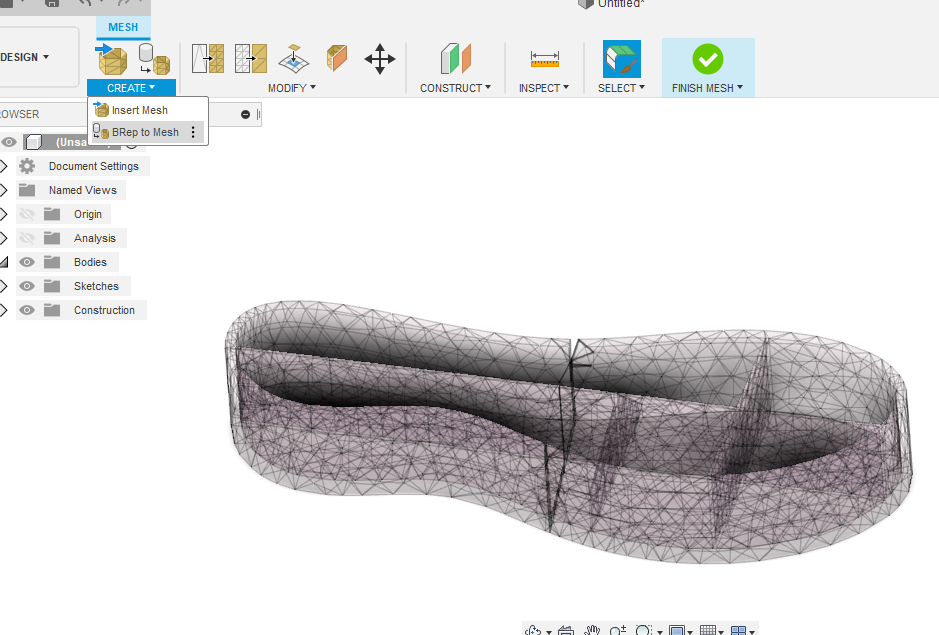Screen dimensions: 939x635
Task: Select the Zoom magnifier tool
Action: [617, 630]
